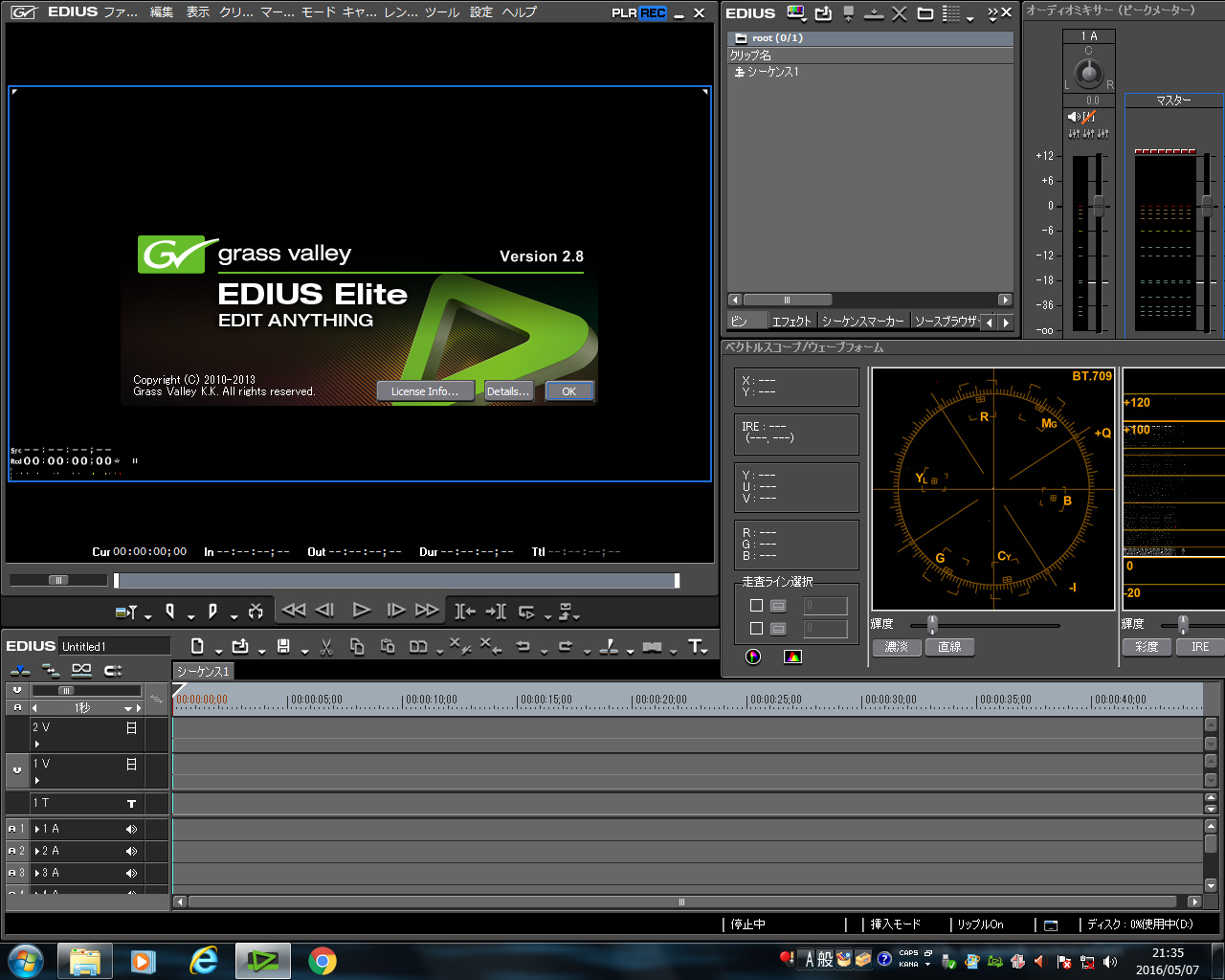Expand the 1 V track triangle
This screenshot has width=1225, height=980.
[37, 780]
